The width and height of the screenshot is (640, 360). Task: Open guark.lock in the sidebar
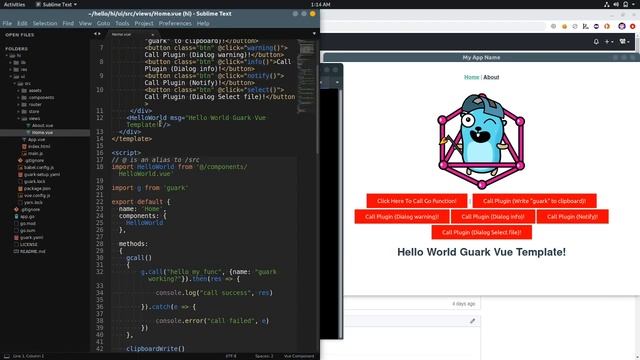point(34,182)
